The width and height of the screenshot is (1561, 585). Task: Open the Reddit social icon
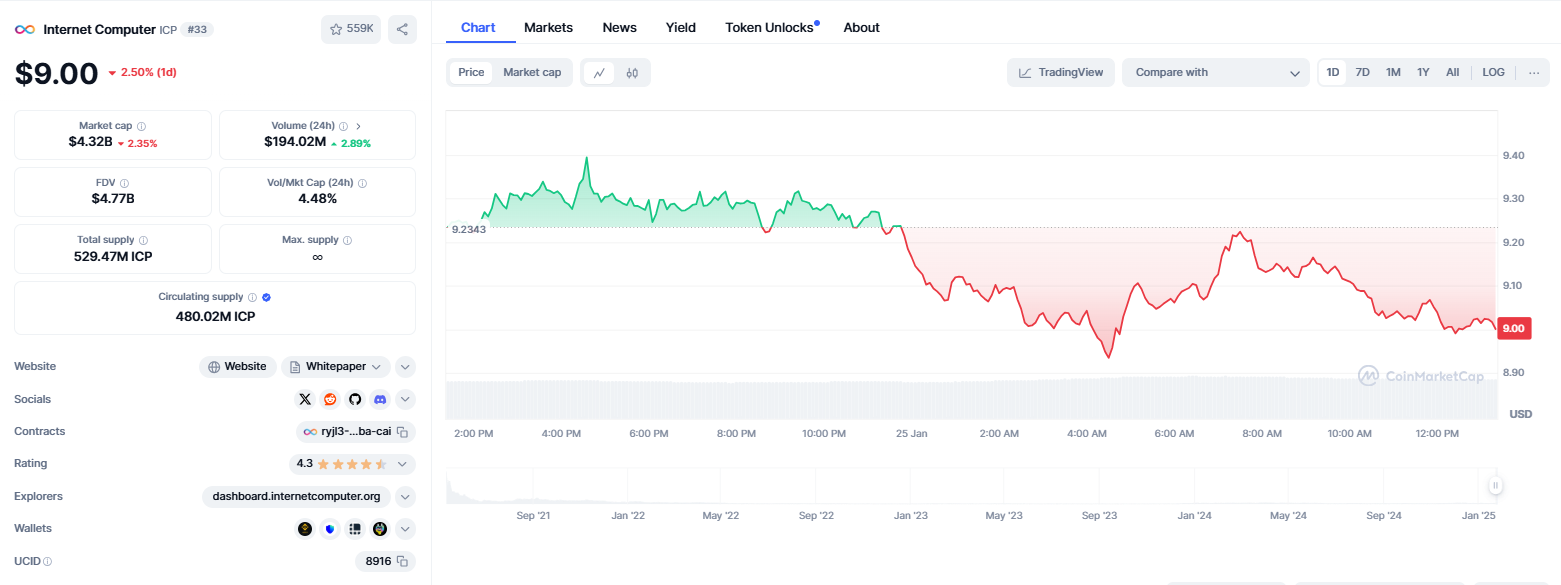(x=330, y=399)
